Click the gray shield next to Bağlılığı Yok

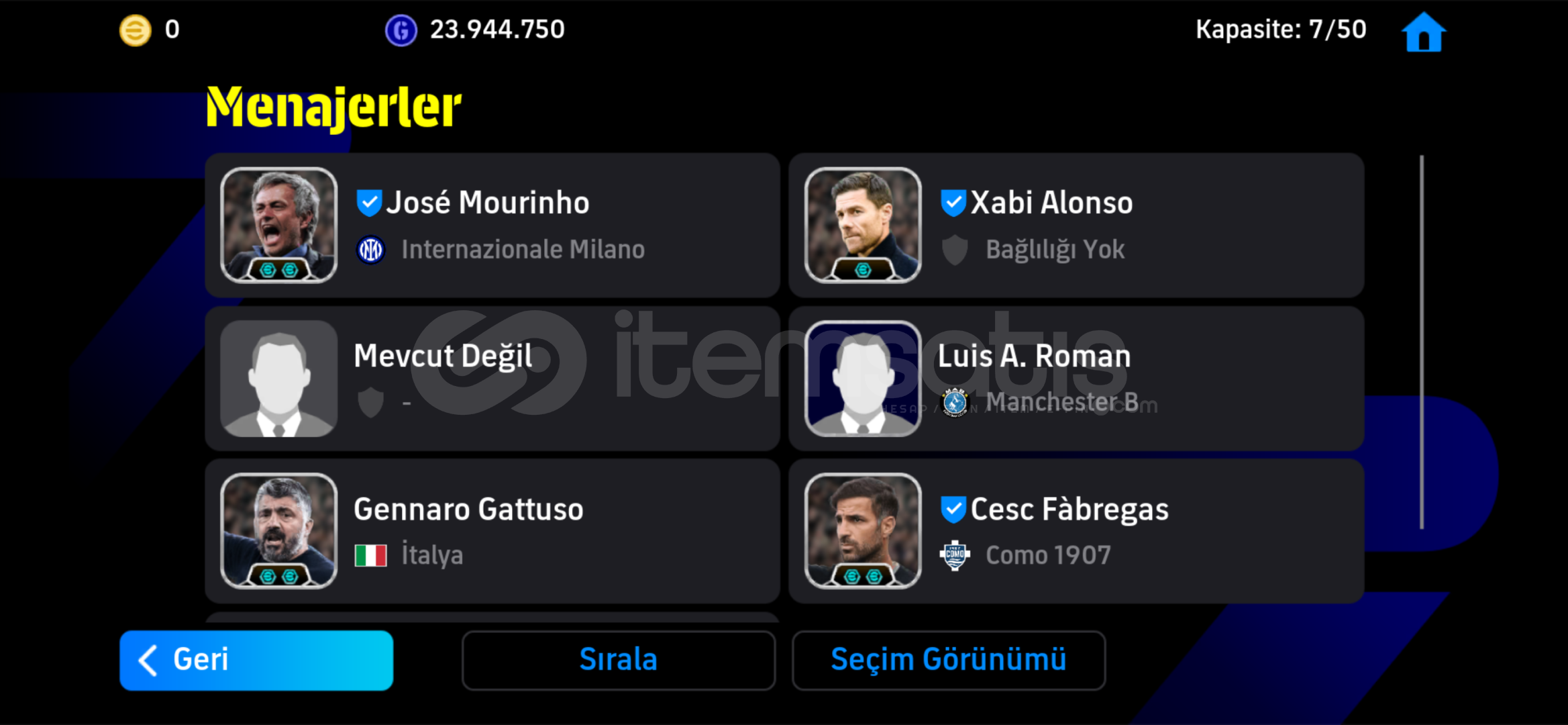click(x=955, y=250)
